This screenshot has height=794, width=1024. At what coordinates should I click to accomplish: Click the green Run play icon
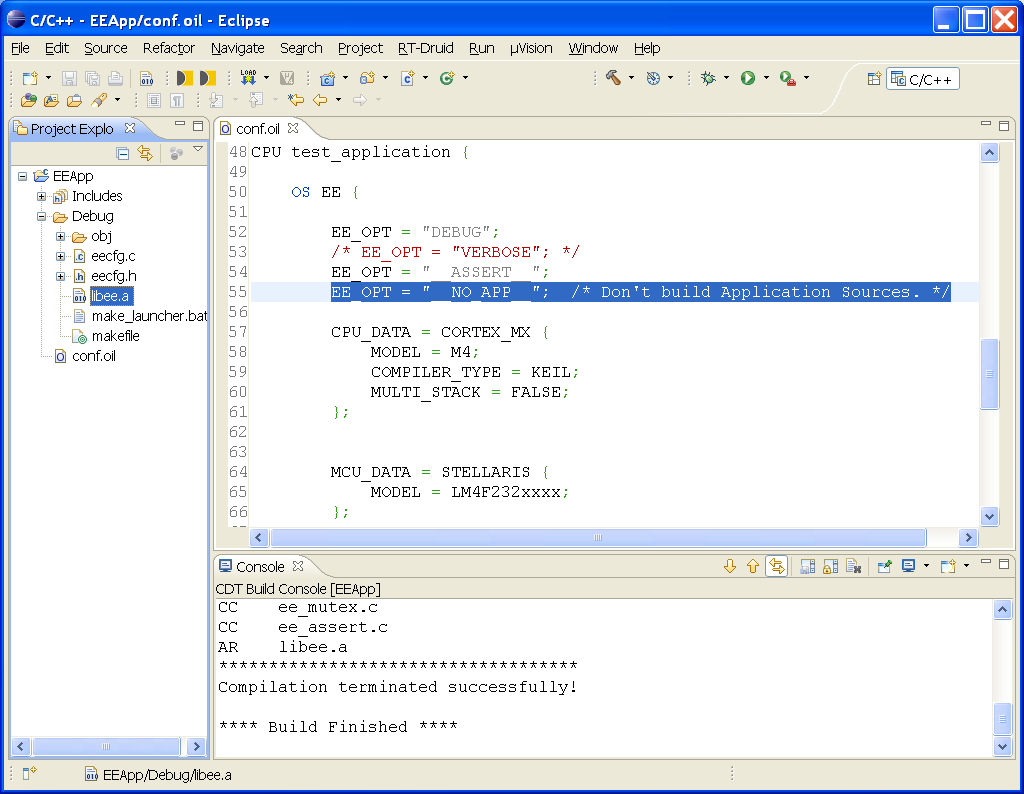coord(748,78)
